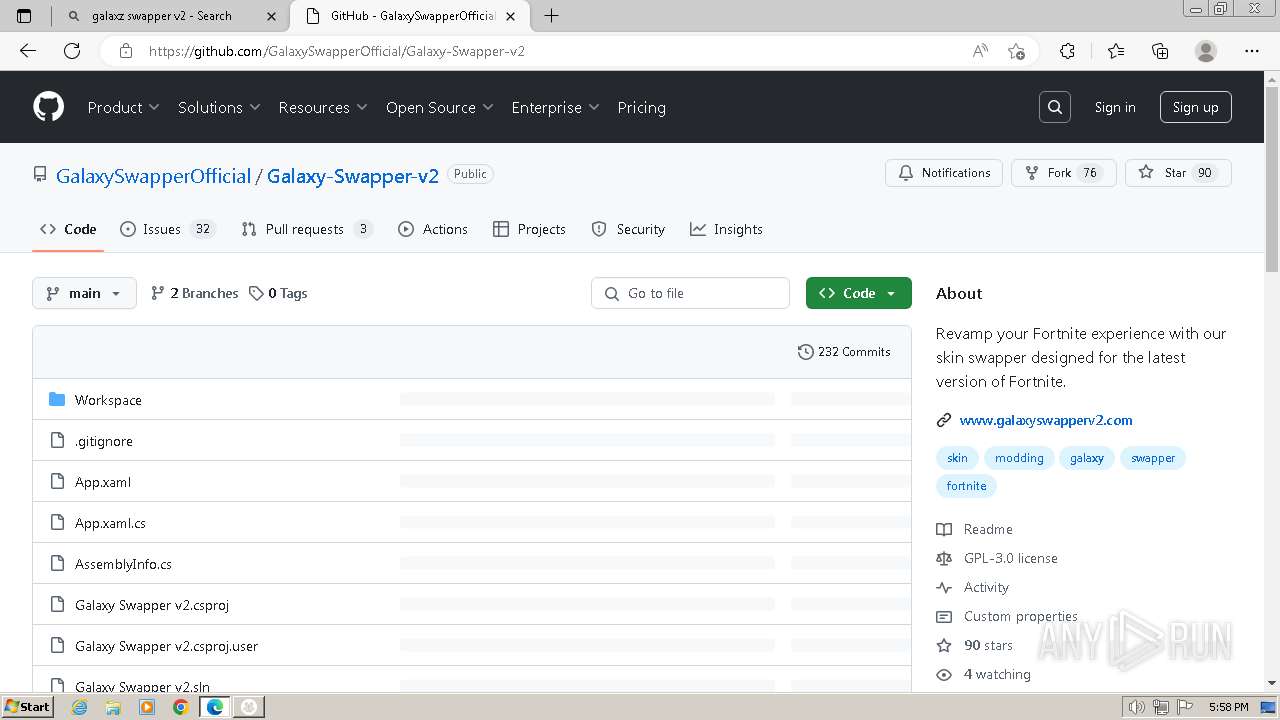
Task: Switch to the Issues tab
Action: point(167,229)
